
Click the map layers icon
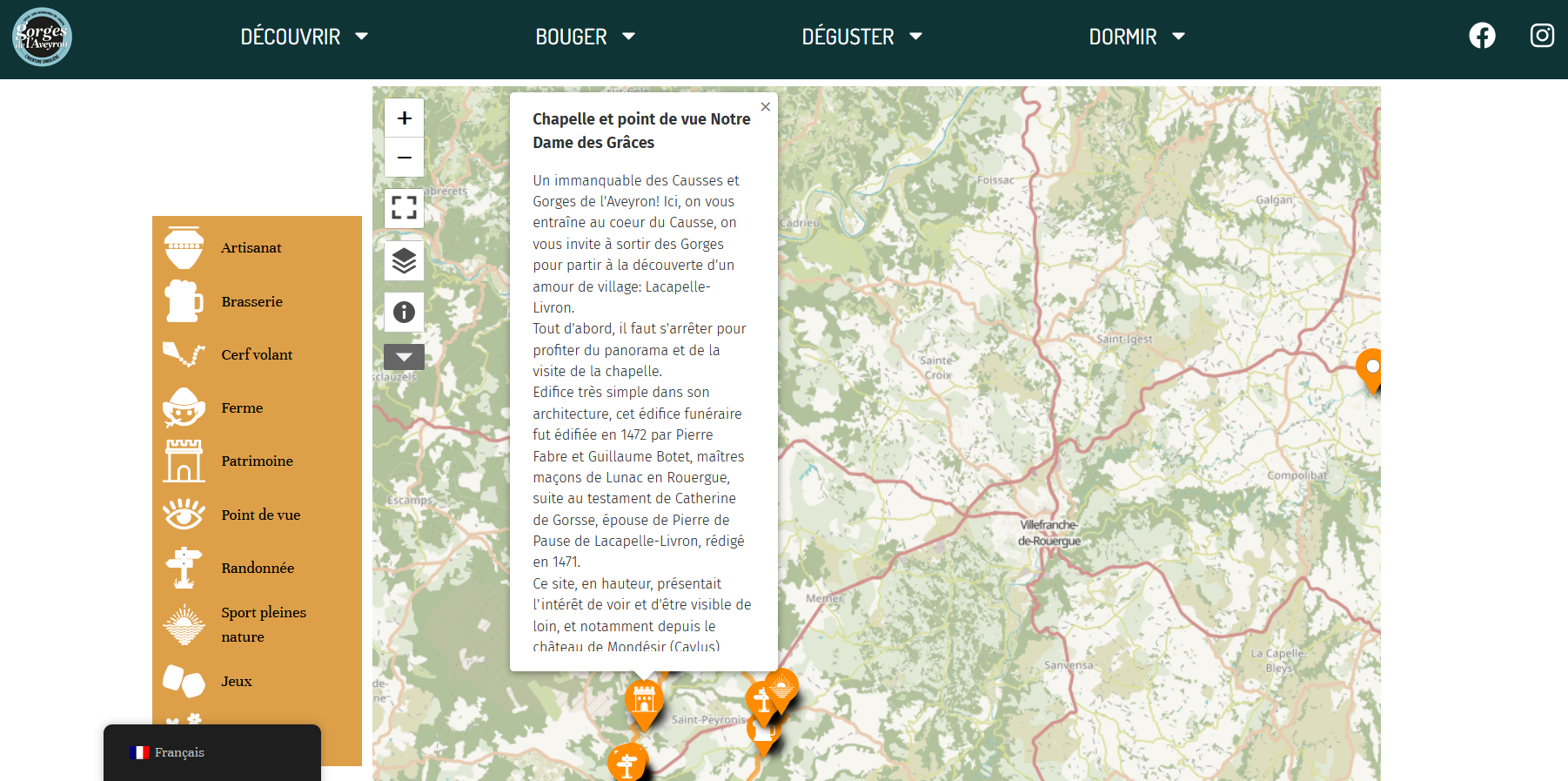pos(404,260)
